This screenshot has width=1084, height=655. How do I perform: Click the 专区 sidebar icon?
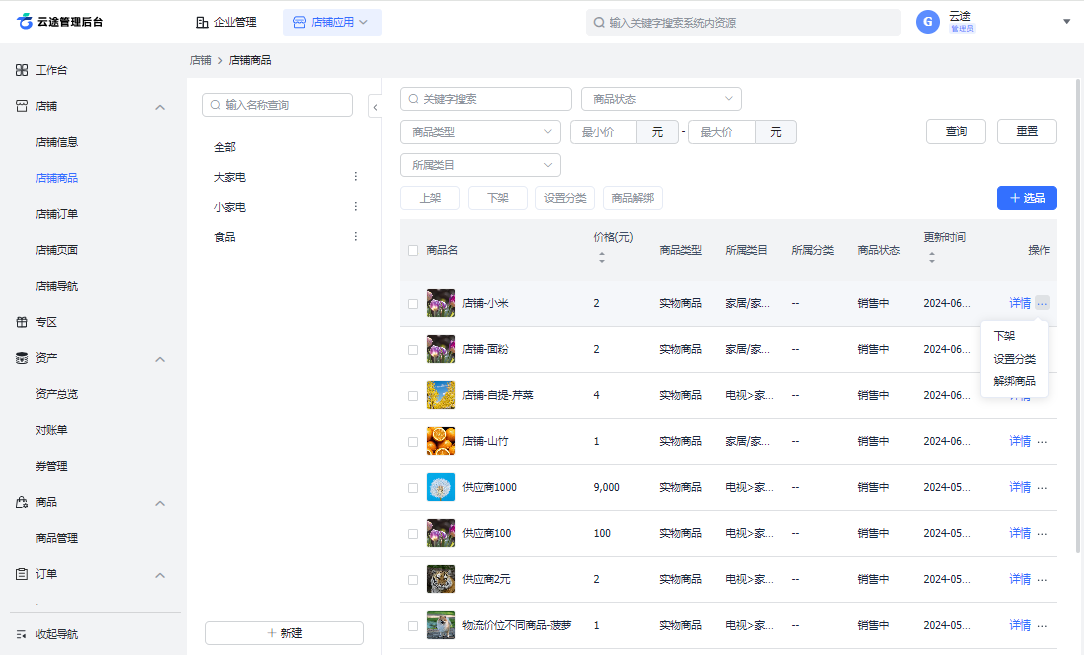tap(22, 322)
